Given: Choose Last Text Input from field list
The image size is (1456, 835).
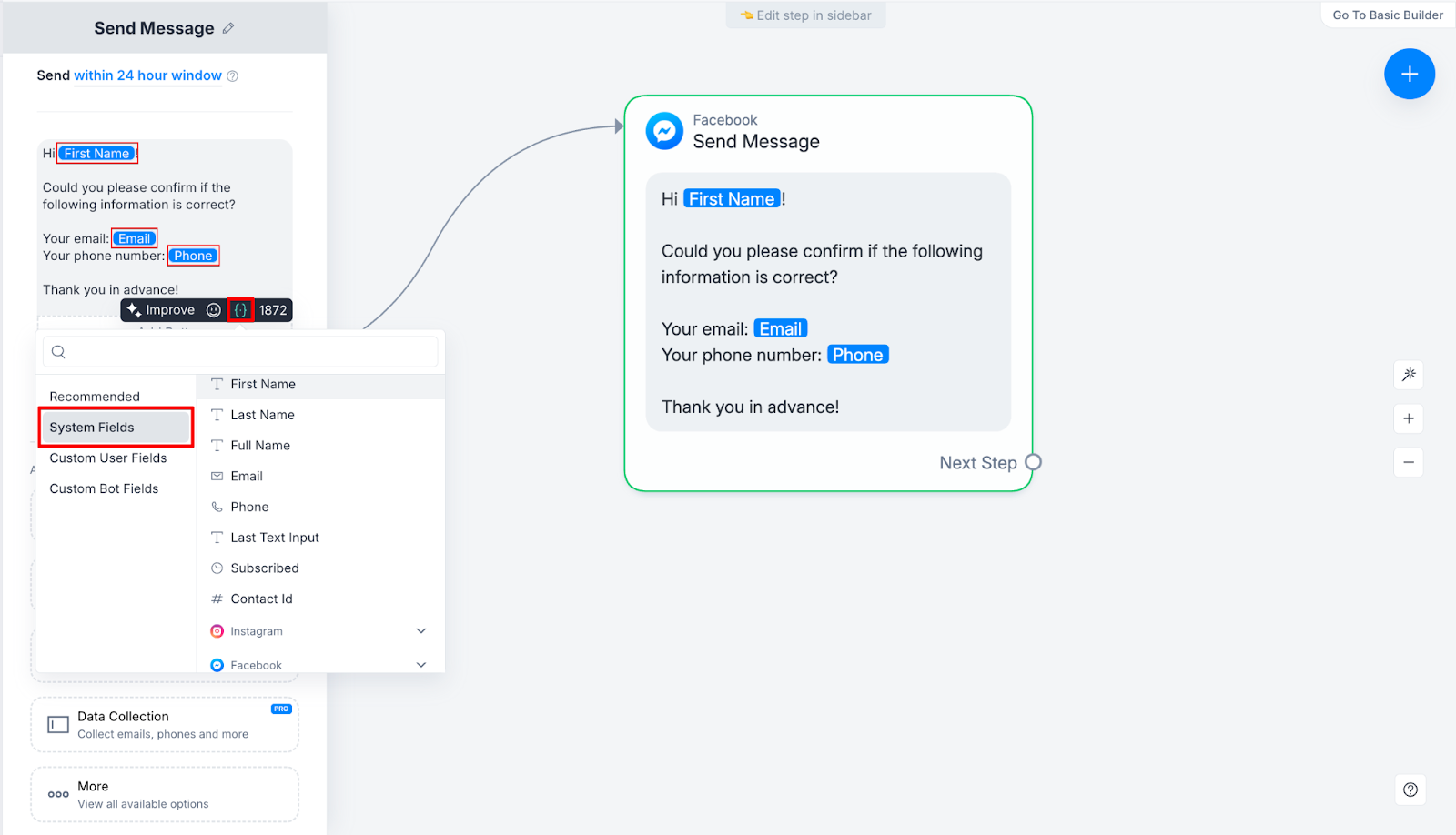Looking at the screenshot, I should click(275, 538).
